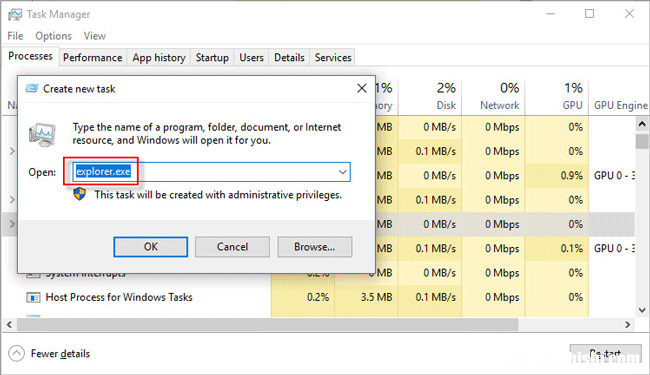Switch to the Users tab
650x375 pixels.
pos(251,58)
